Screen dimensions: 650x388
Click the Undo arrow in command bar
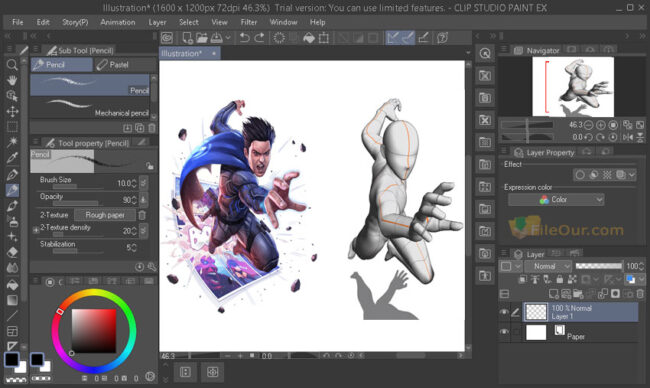click(245, 38)
